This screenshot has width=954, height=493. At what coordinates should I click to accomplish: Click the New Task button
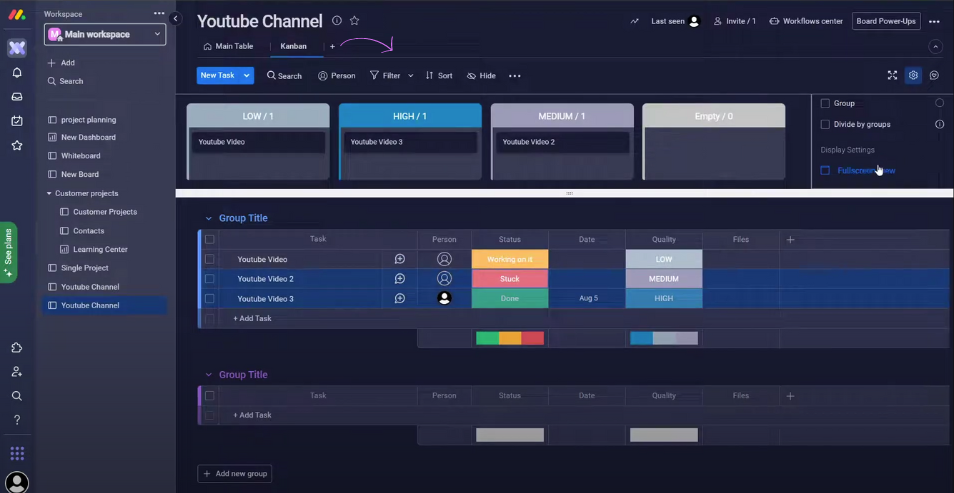pos(218,75)
